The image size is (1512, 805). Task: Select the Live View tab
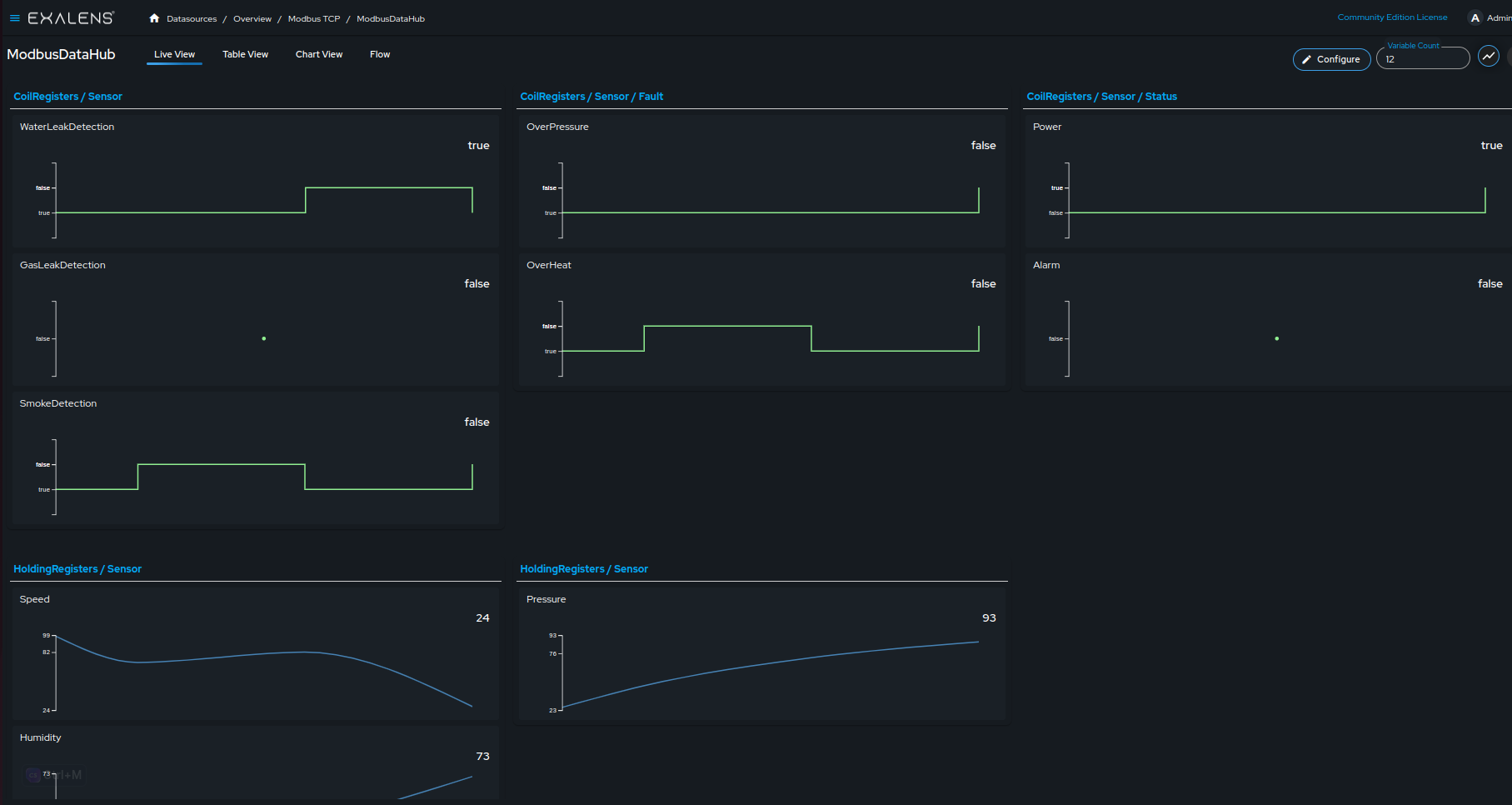pos(174,54)
